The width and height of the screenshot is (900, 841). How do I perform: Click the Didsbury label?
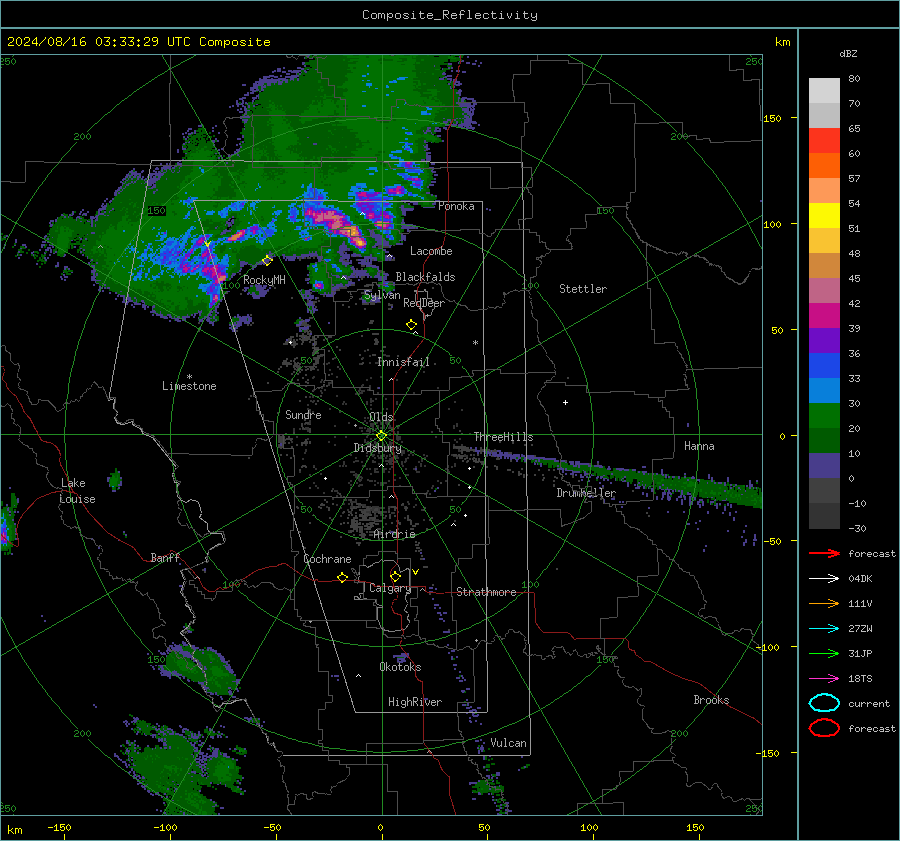377,448
